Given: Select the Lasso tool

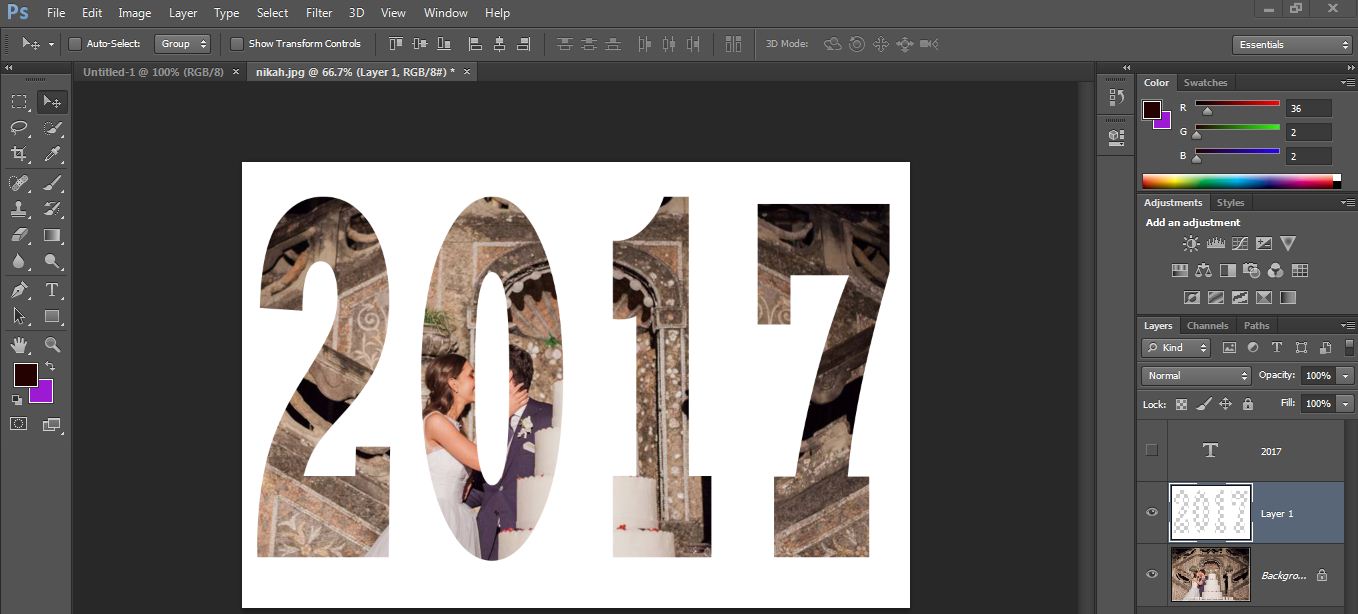Looking at the screenshot, I should (22, 128).
